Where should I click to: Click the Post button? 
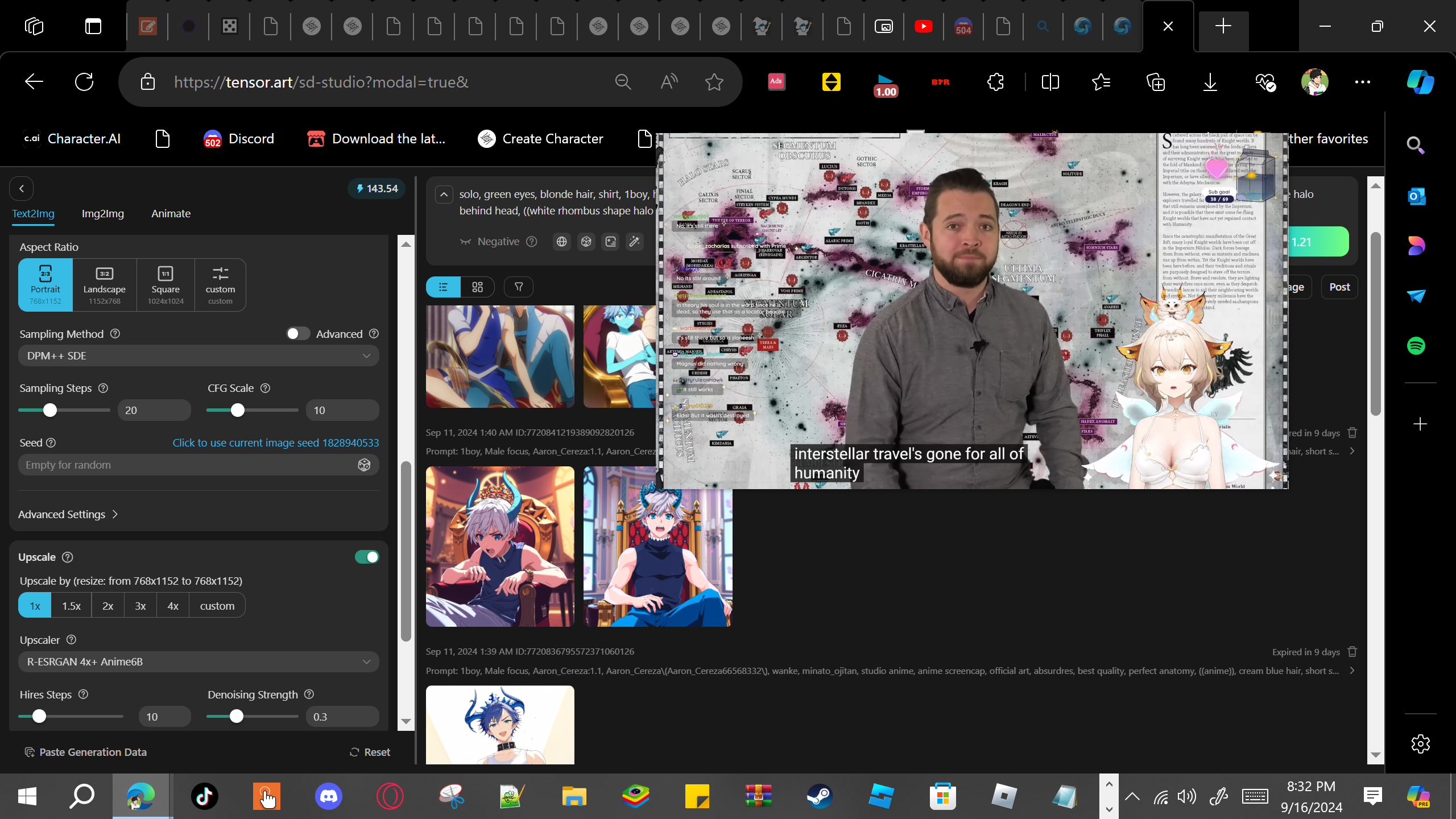(x=1339, y=287)
